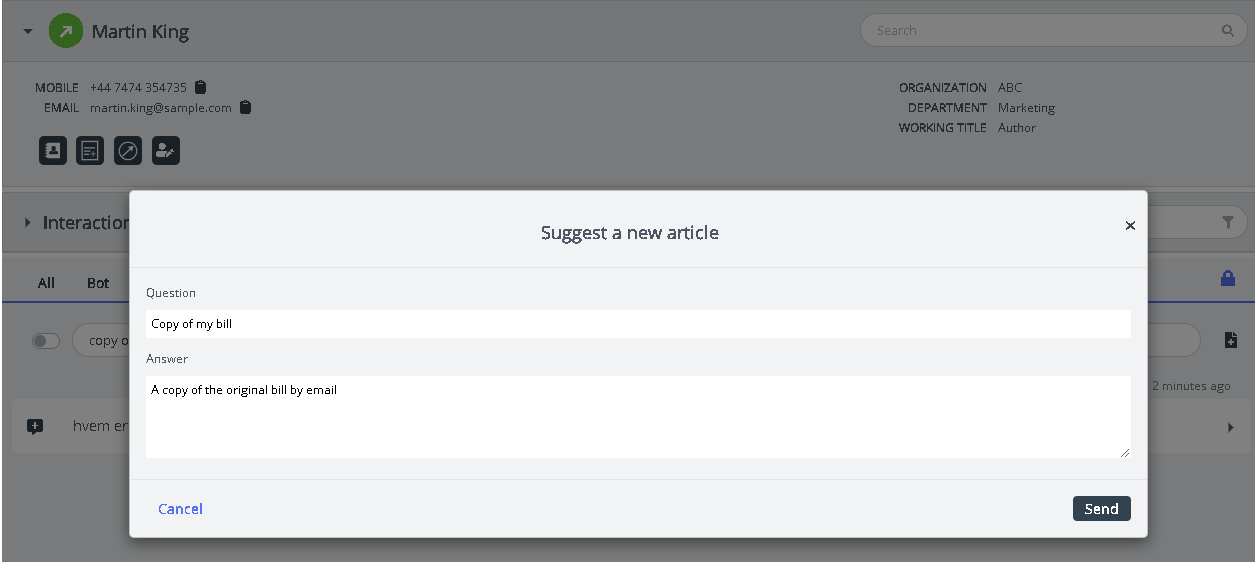Expand the interaction row arrow
1255x562 pixels.
1230,427
